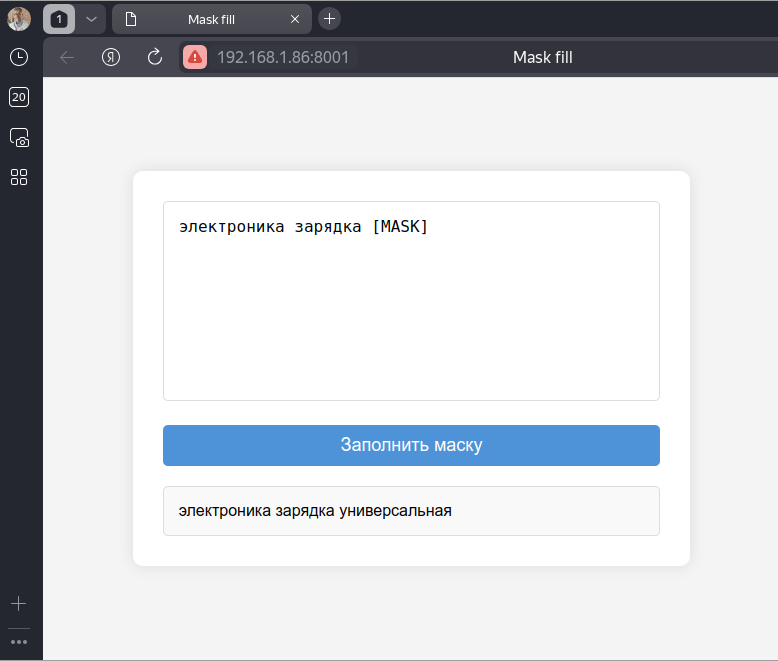Close the Mask fill tab
Screen dimensions: 778x661
(x=295, y=19)
